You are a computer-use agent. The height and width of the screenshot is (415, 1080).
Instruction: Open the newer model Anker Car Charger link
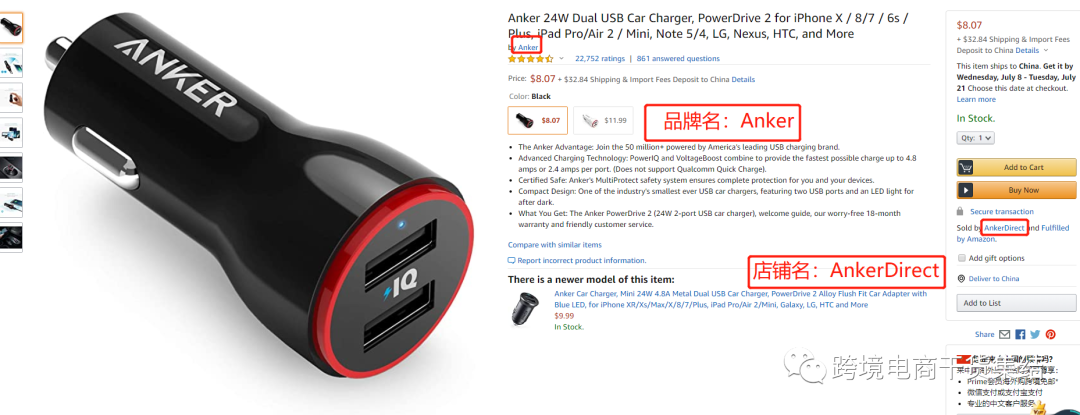pyautogui.click(x=740, y=299)
